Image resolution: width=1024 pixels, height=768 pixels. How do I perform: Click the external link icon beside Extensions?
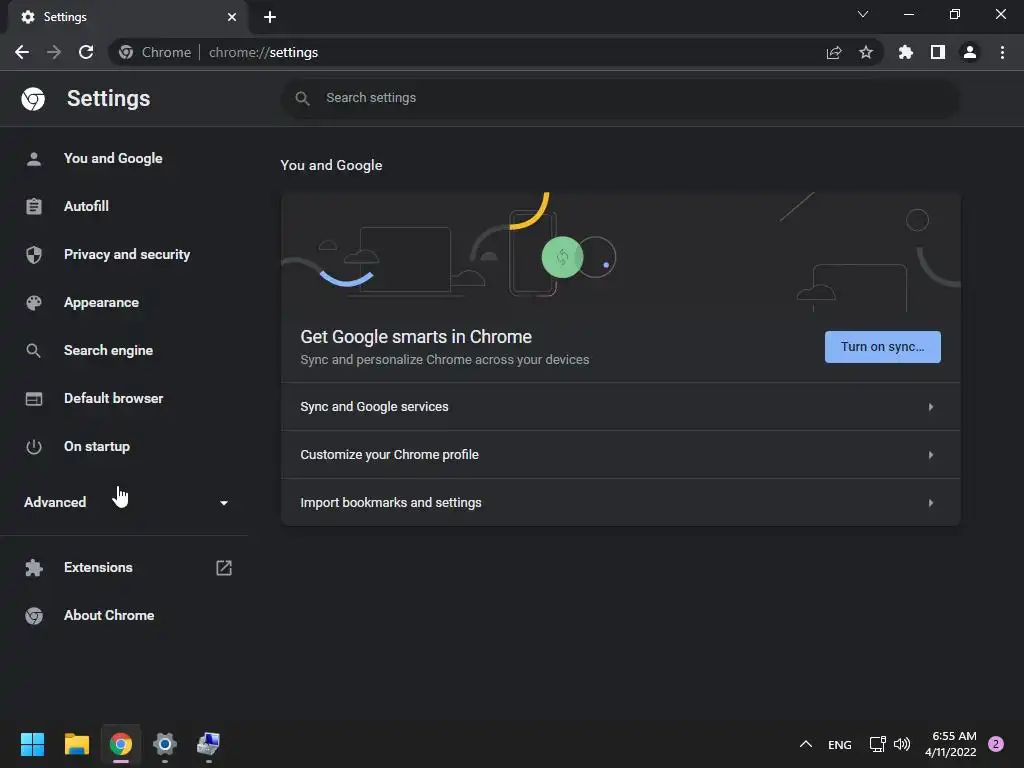coord(224,568)
